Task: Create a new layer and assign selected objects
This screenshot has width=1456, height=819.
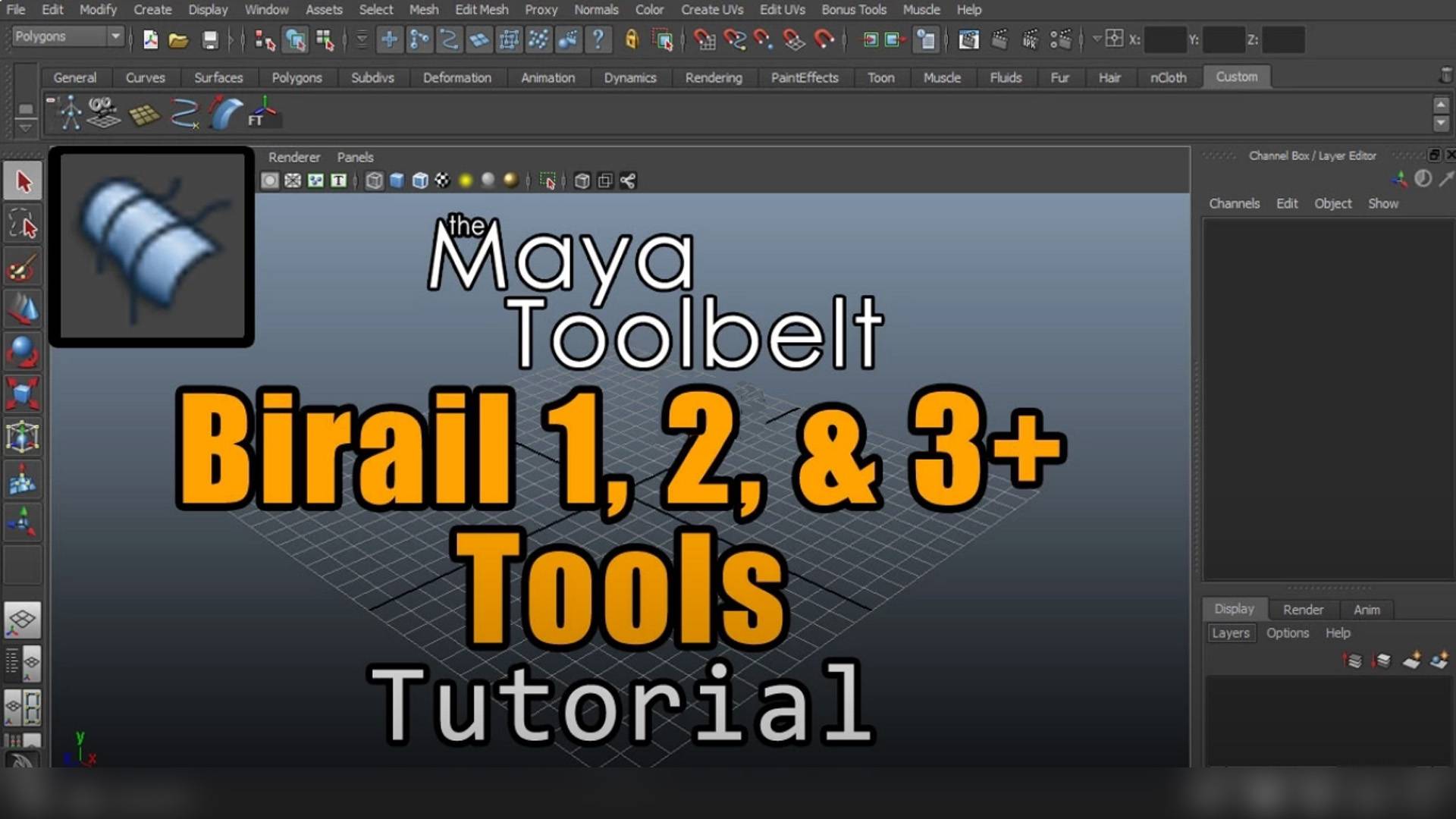Action: coord(1439,661)
